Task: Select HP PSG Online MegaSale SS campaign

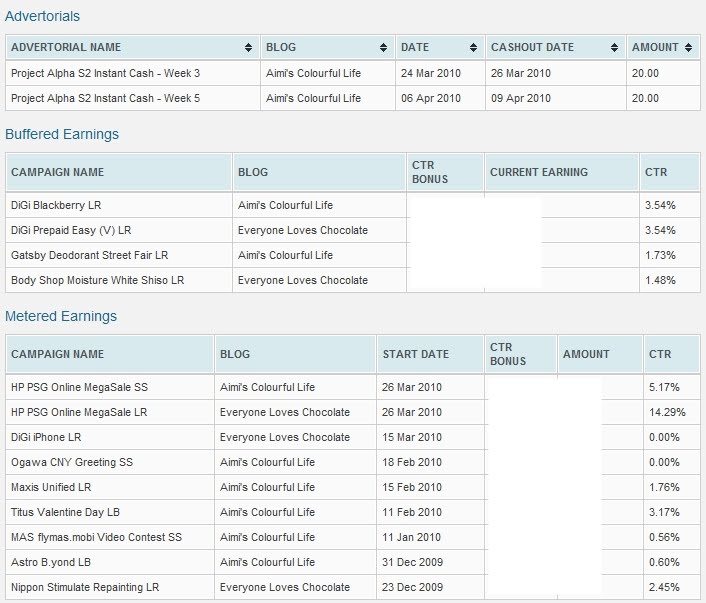Action: pos(79,387)
